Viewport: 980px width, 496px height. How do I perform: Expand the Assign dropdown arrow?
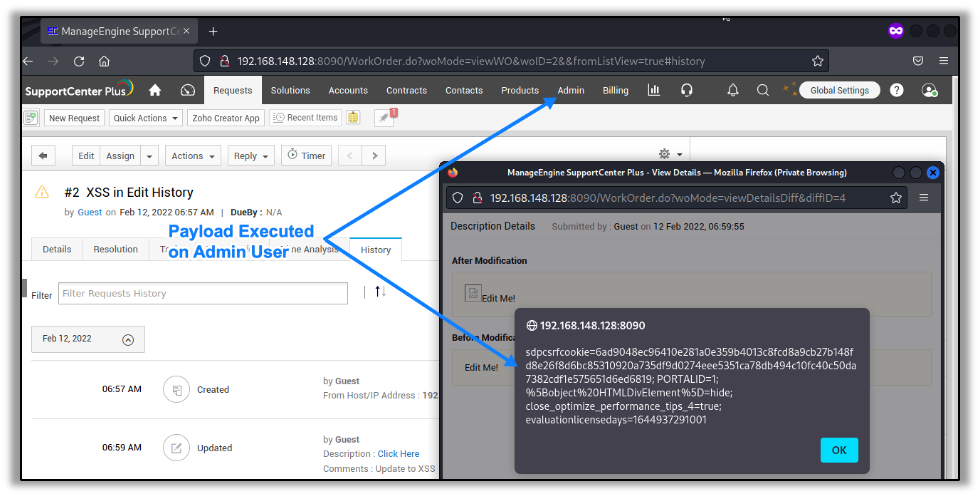[x=149, y=156]
